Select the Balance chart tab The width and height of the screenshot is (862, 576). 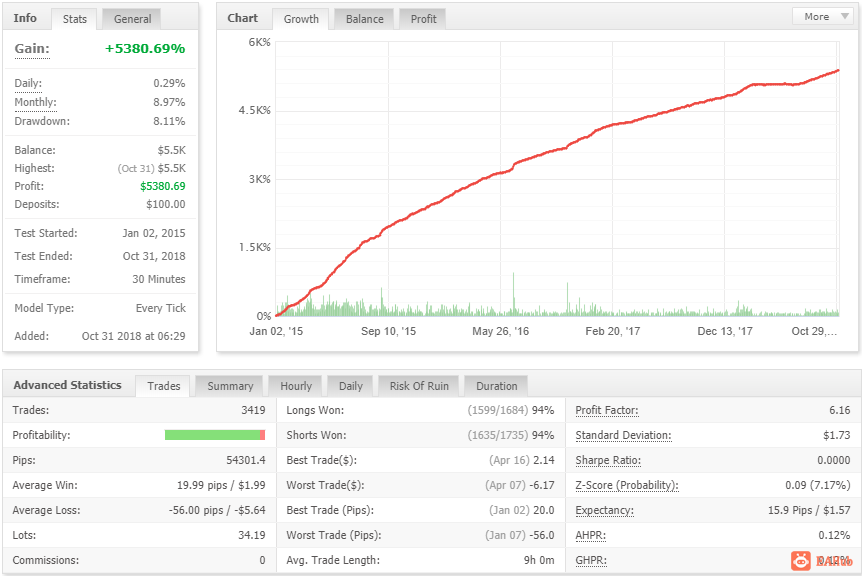pos(364,19)
